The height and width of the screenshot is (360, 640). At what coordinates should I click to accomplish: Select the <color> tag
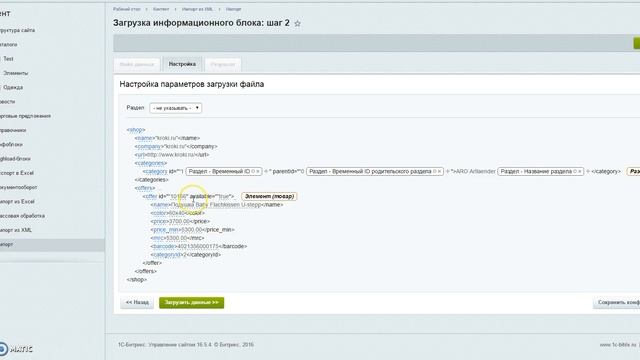160,213
